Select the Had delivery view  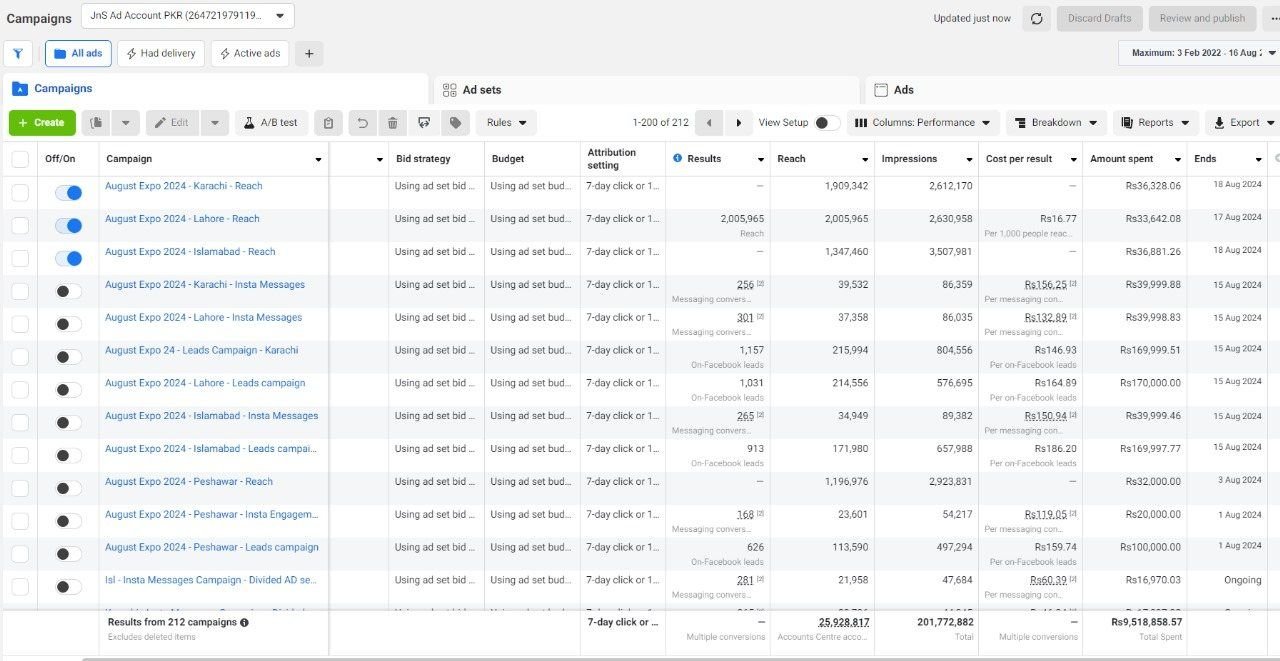(x=161, y=54)
